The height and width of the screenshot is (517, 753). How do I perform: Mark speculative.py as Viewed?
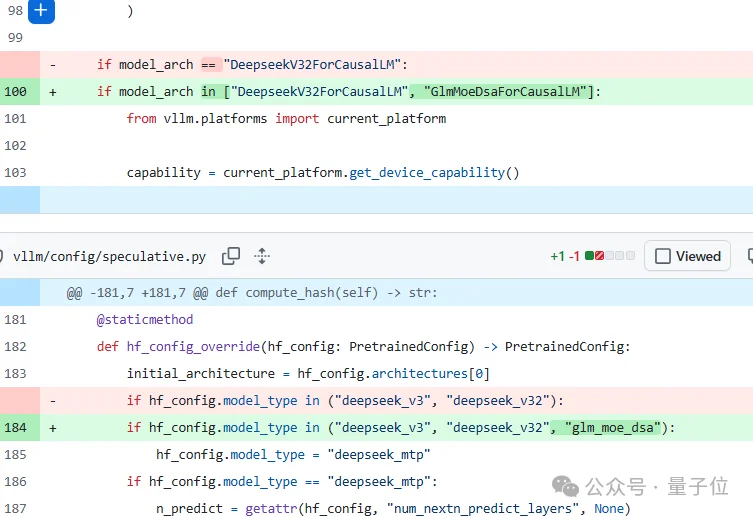[x=688, y=256]
